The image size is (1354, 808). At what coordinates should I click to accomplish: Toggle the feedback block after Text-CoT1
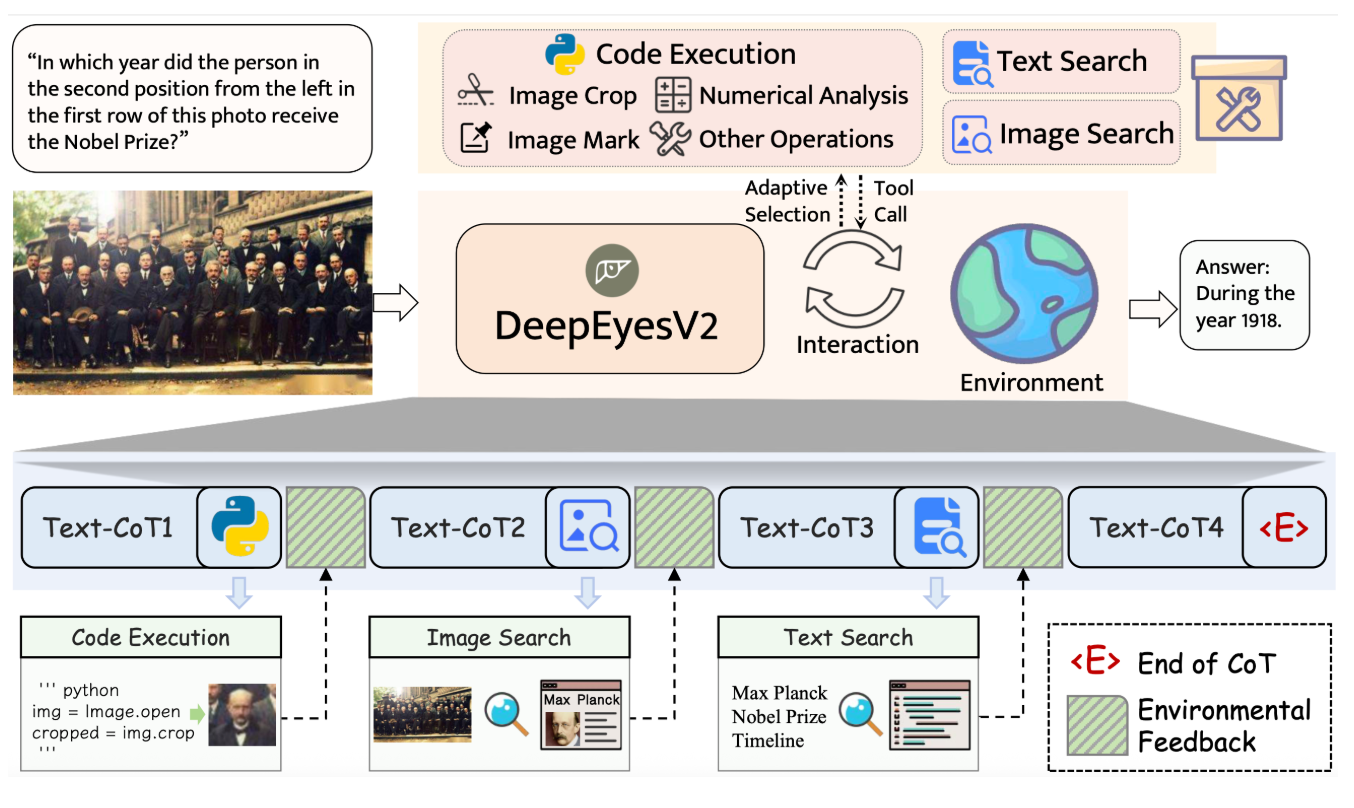click(x=325, y=527)
